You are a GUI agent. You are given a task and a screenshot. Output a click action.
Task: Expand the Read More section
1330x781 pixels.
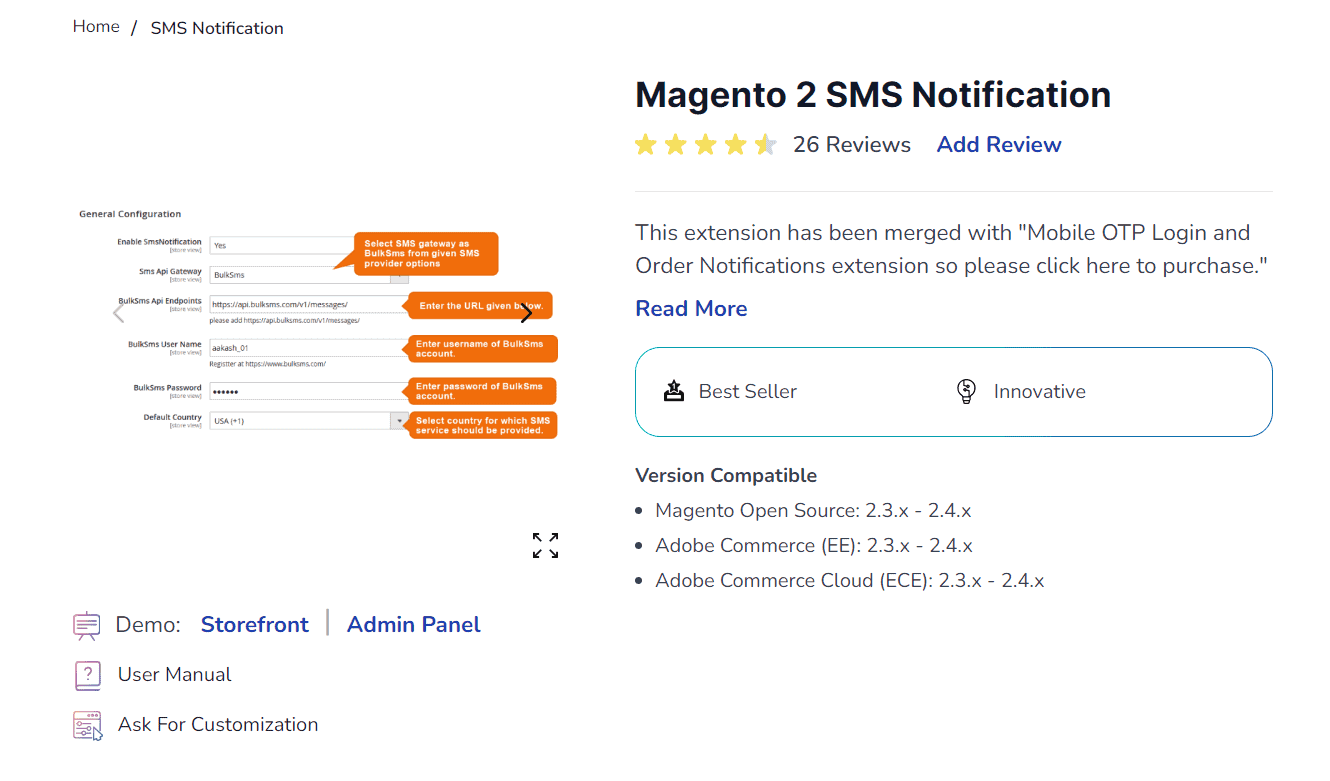[691, 308]
